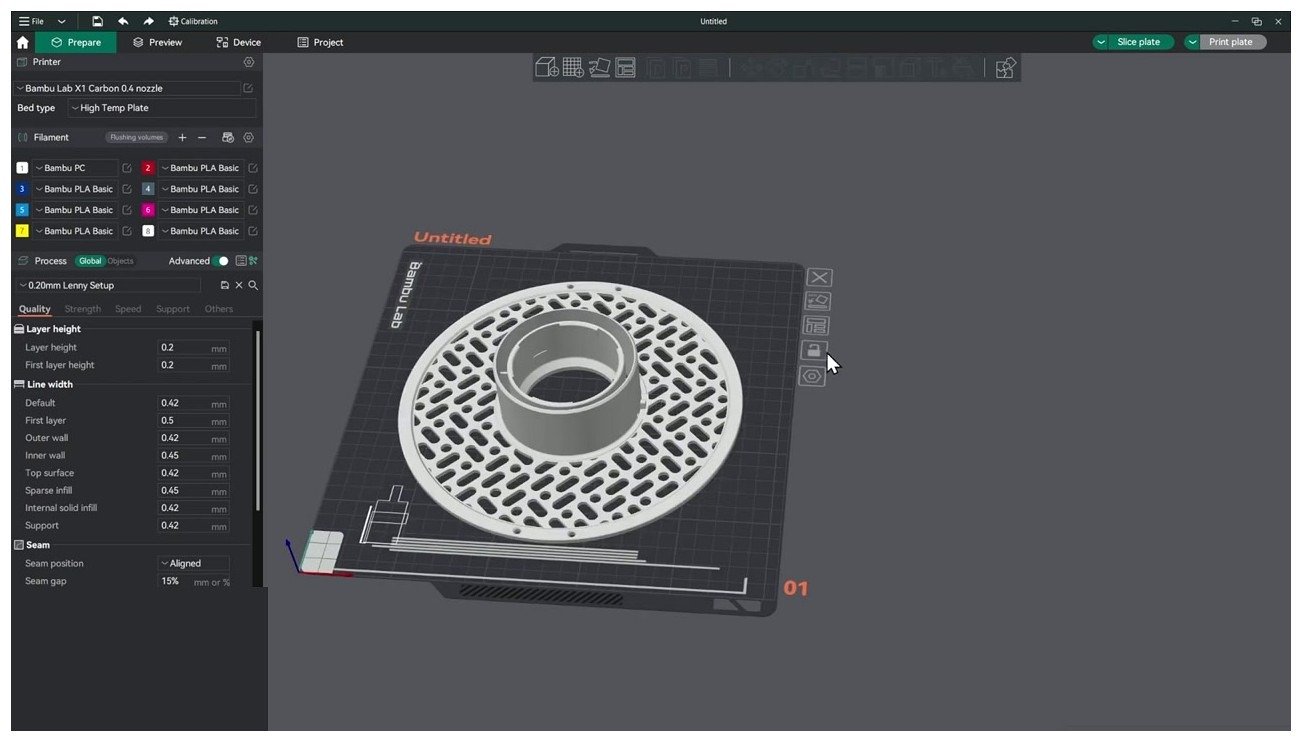Redo the last action
This screenshot has height=742, width=1302.
(148, 21)
